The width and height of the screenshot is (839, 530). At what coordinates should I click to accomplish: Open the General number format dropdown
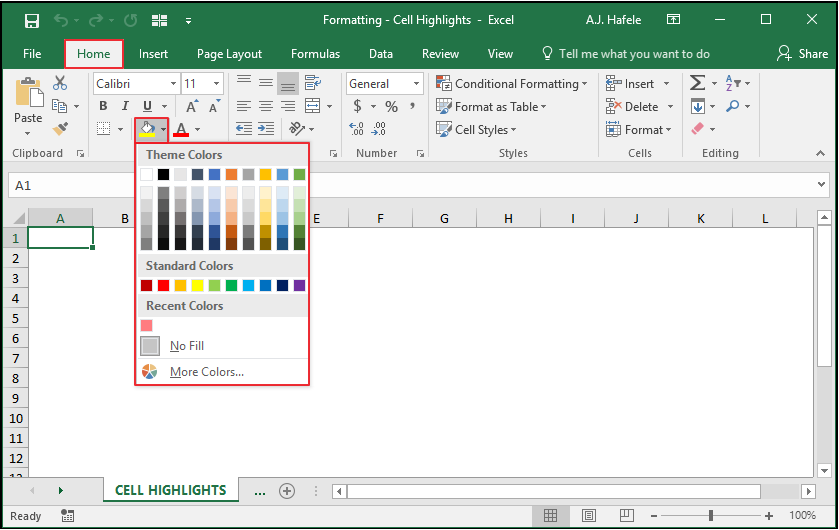(416, 83)
